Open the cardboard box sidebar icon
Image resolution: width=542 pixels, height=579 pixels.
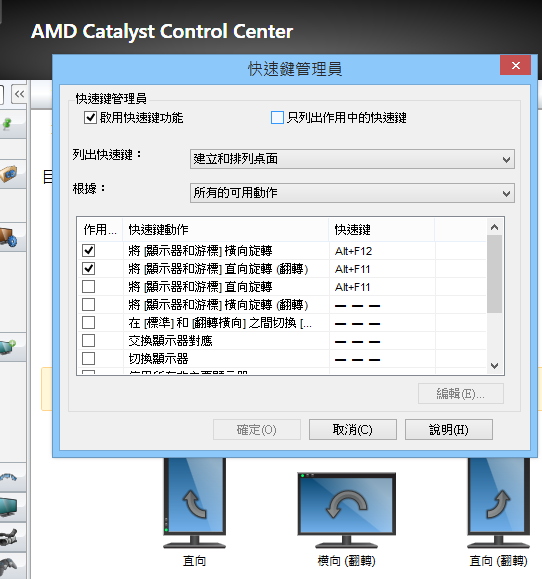8,174
